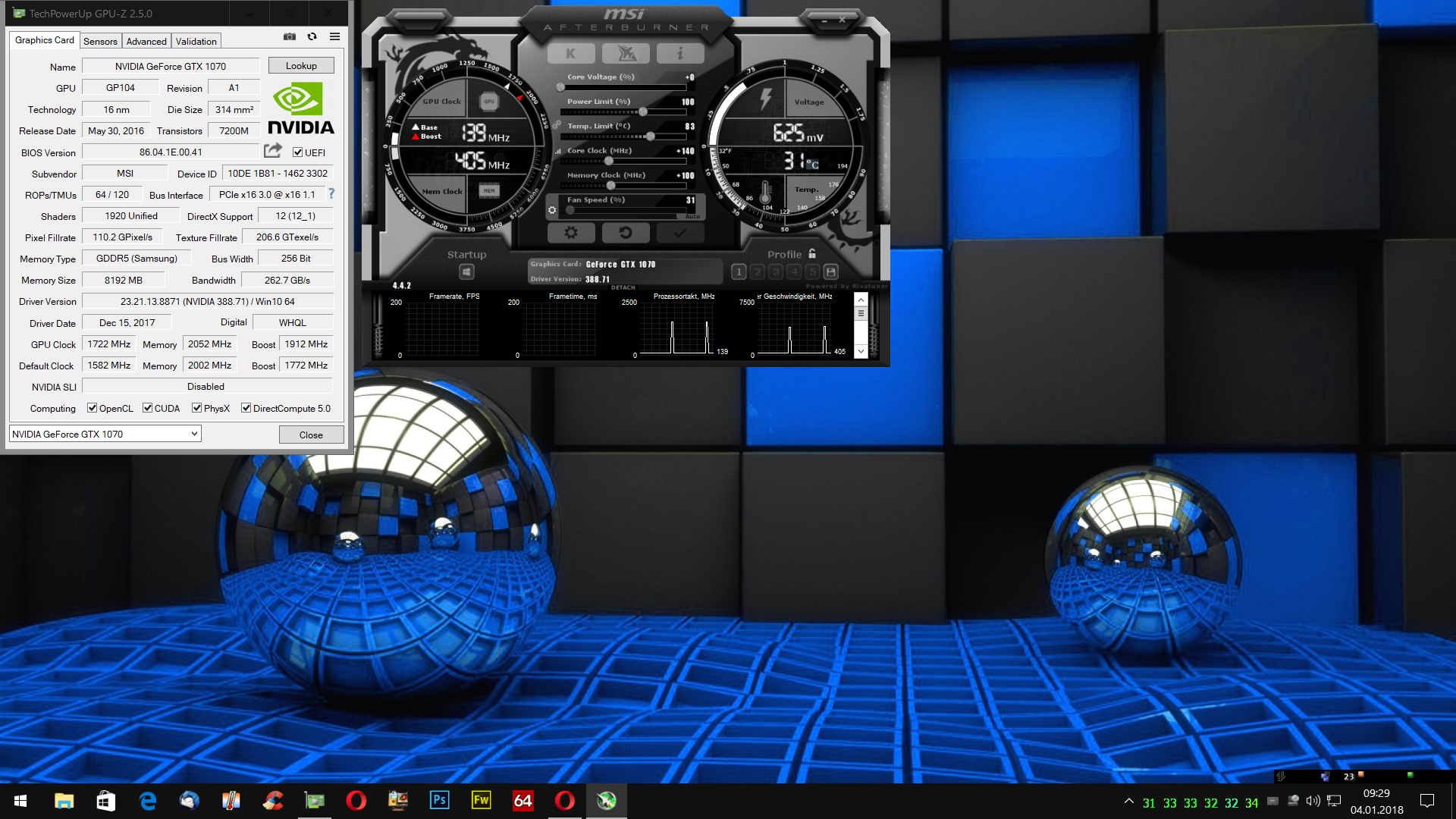Show hidden system tray icons chevron
1456x819 pixels.
[x=1128, y=801]
